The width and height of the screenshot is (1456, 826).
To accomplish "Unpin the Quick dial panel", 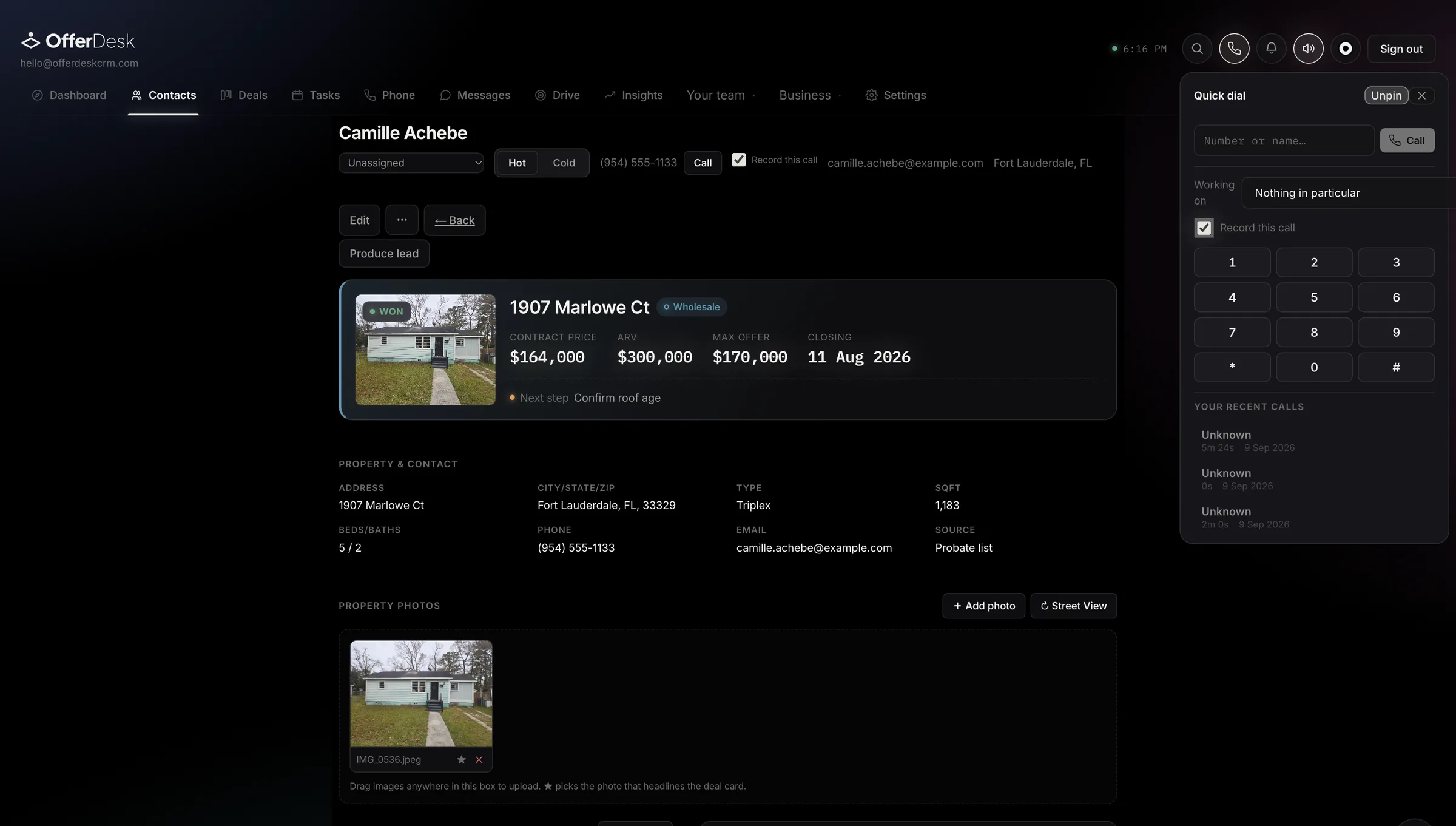I will pos(1386,95).
